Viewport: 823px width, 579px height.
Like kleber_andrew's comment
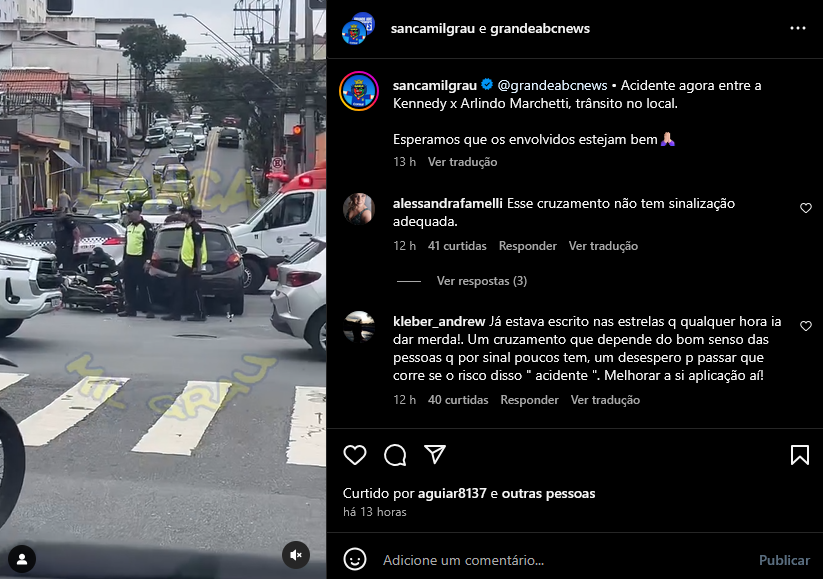[x=806, y=326]
